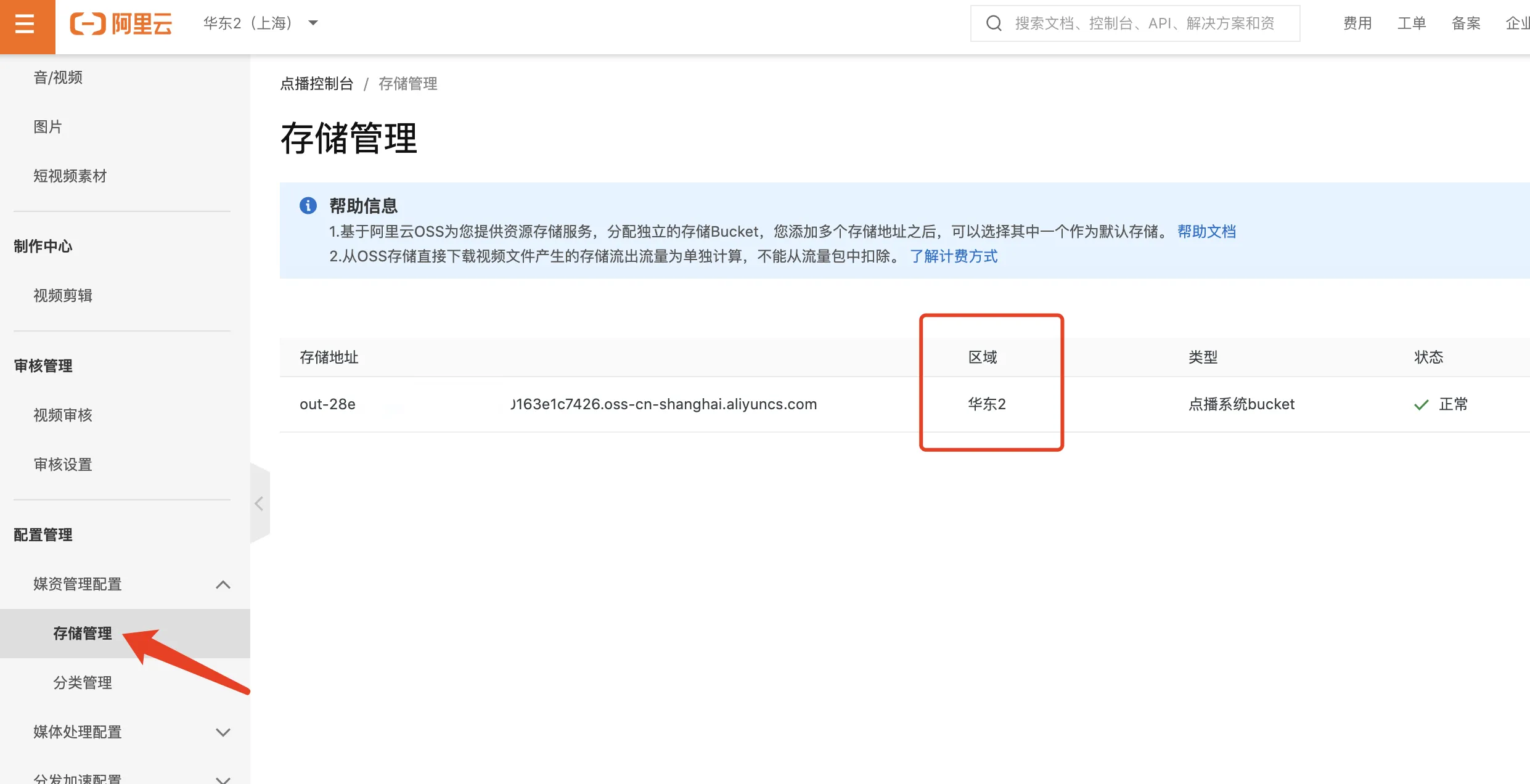Click the green 正常 status checkmark
The height and width of the screenshot is (784, 1530).
coord(1422,405)
